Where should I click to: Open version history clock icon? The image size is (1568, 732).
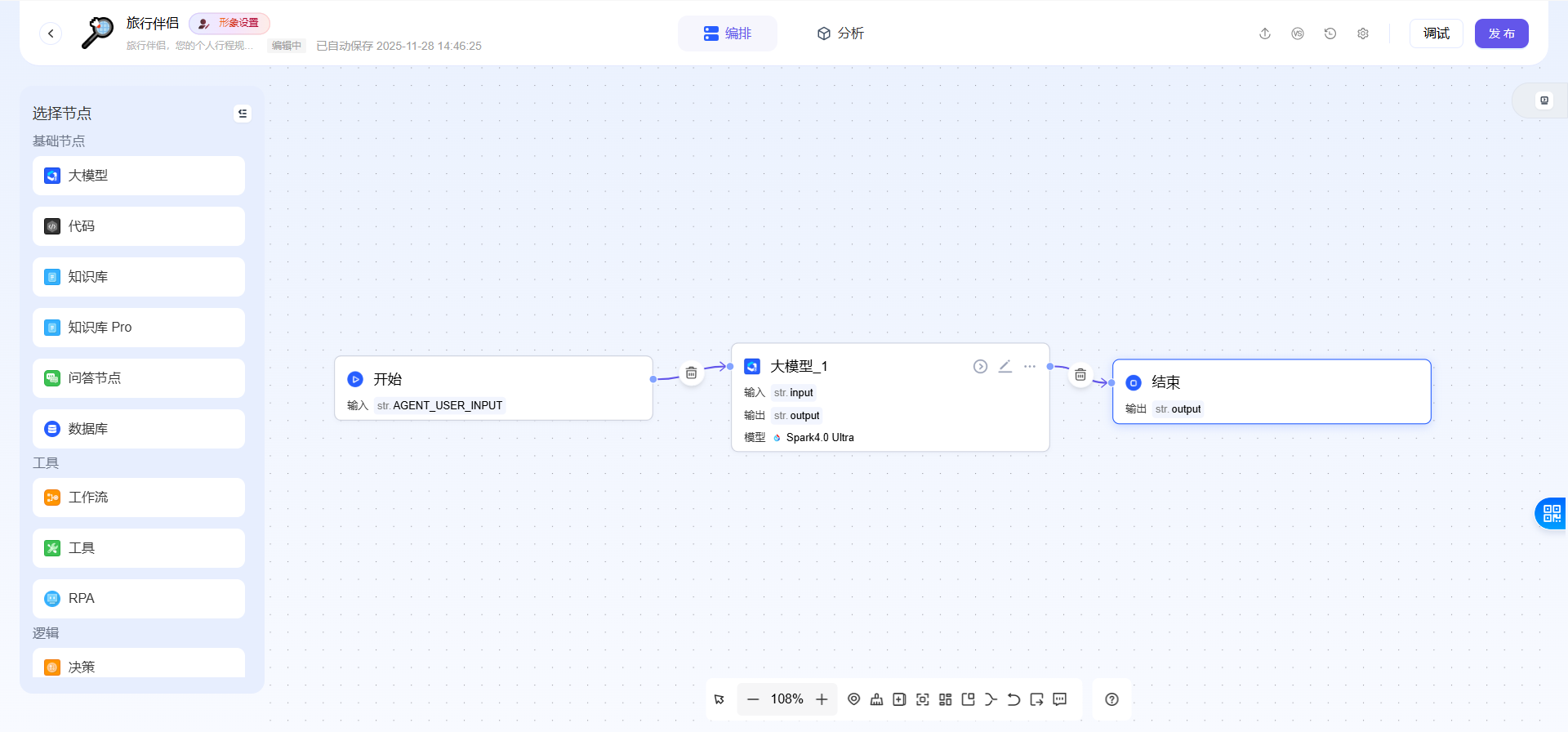pos(1330,33)
